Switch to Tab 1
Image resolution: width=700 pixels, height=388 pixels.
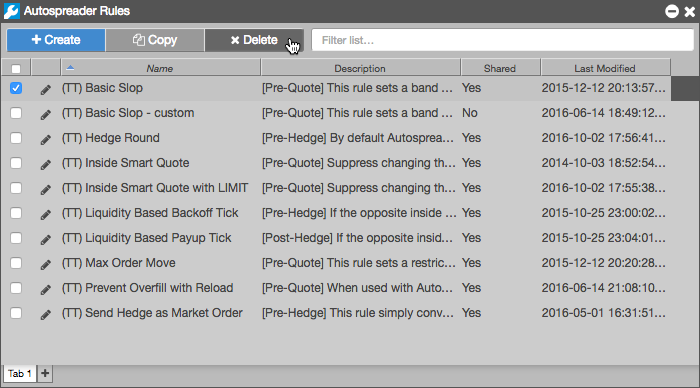tap(20, 373)
